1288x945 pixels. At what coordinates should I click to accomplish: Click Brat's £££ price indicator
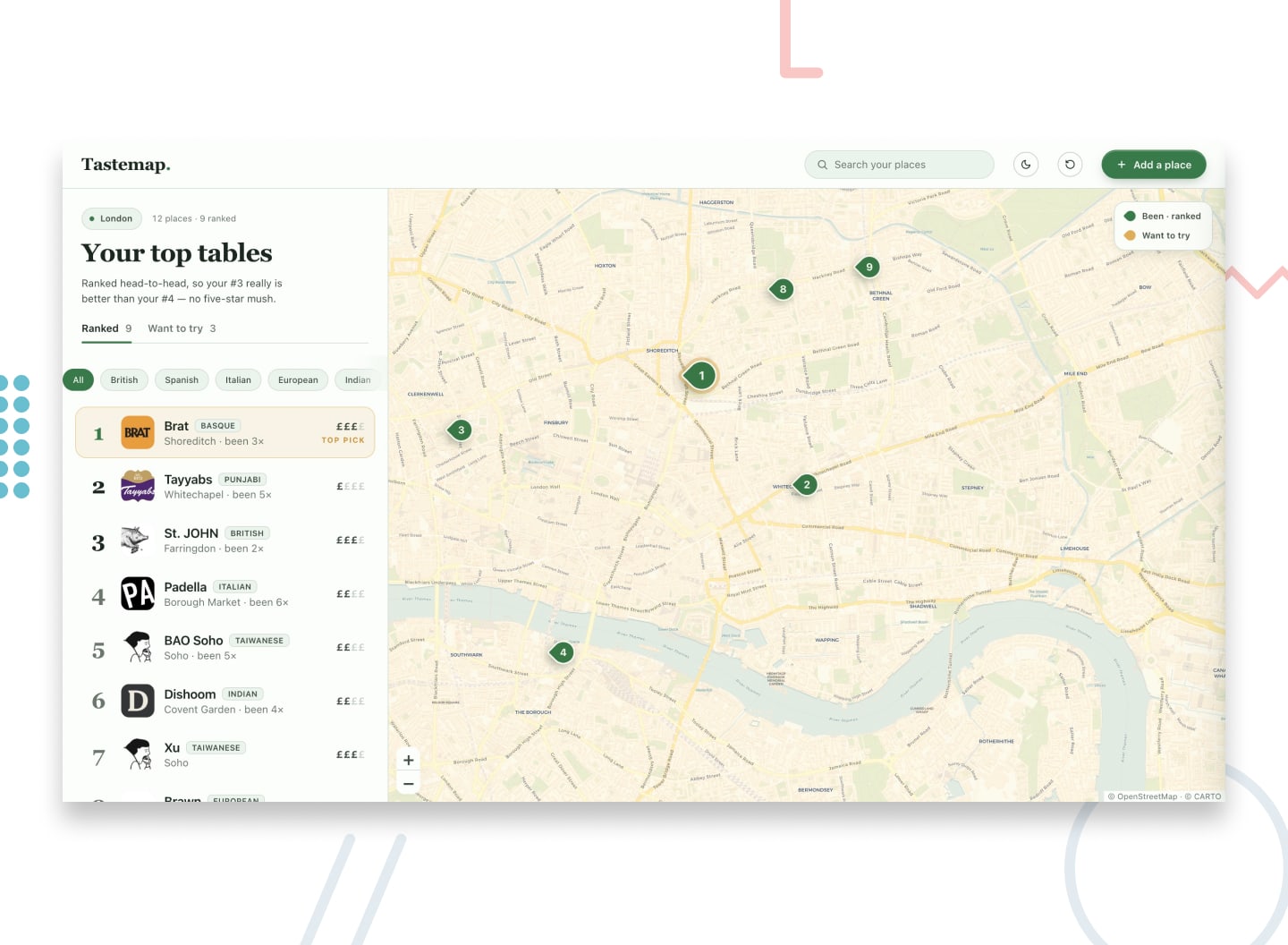[x=351, y=427]
